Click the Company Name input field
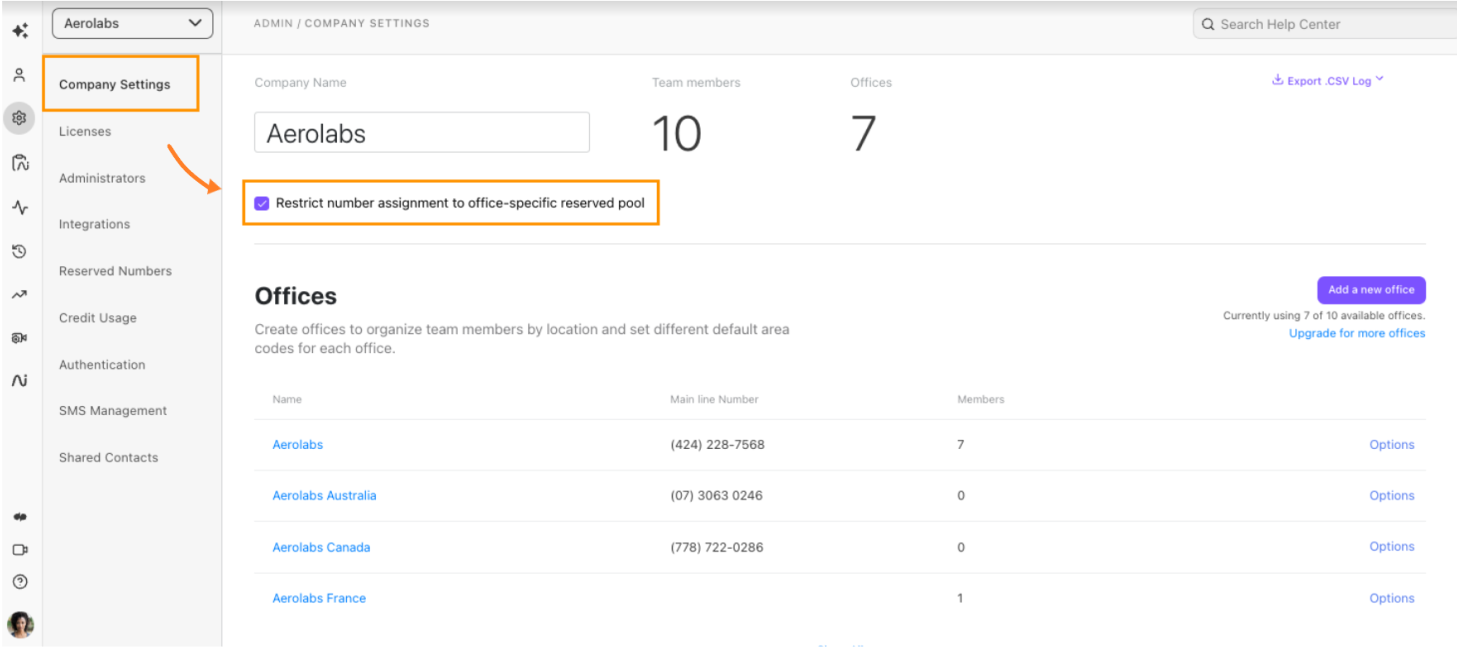The width and height of the screenshot is (1457, 648). (x=422, y=132)
